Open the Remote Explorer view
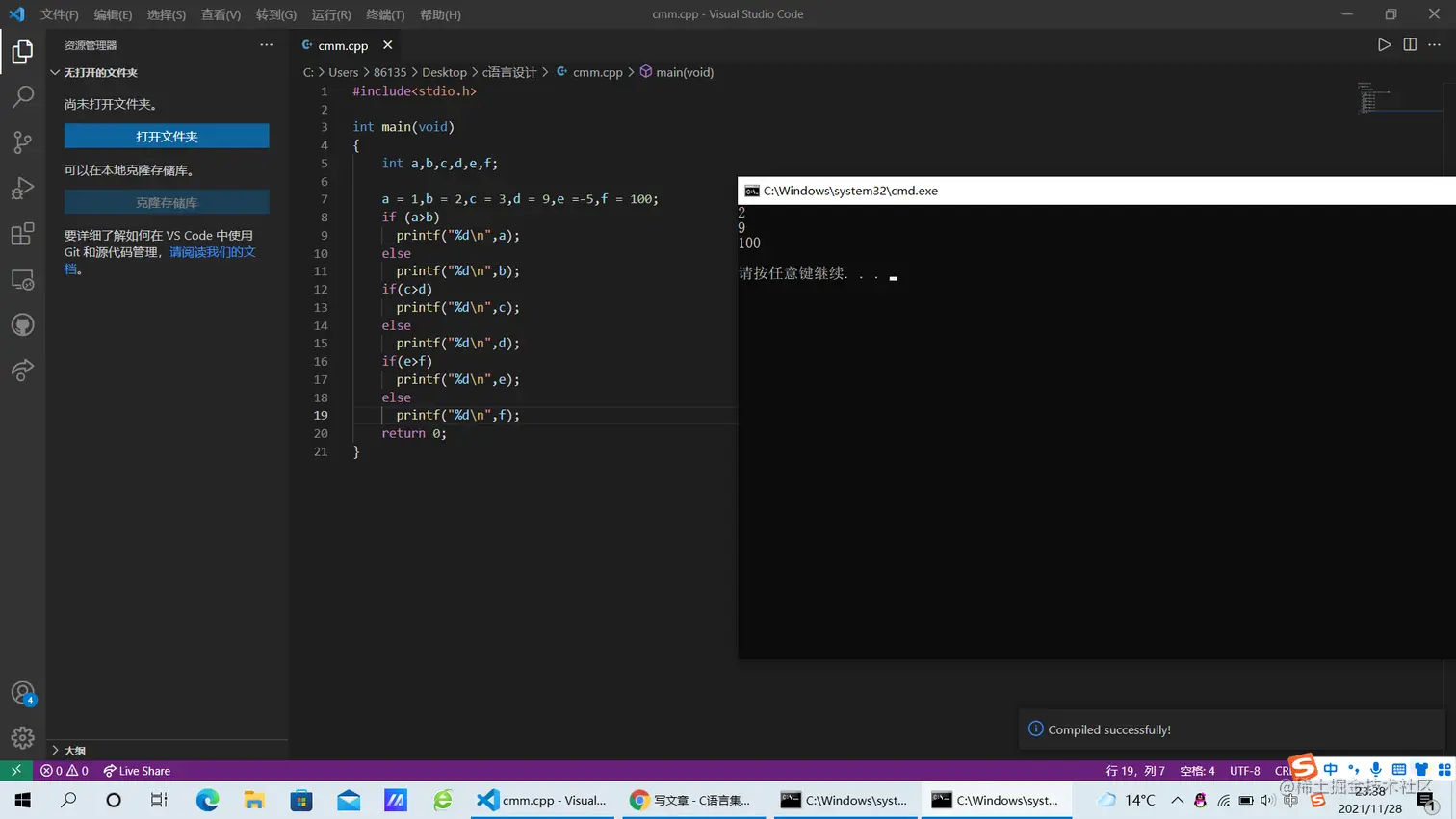Screen dimensions: 1456x819 (x=22, y=280)
